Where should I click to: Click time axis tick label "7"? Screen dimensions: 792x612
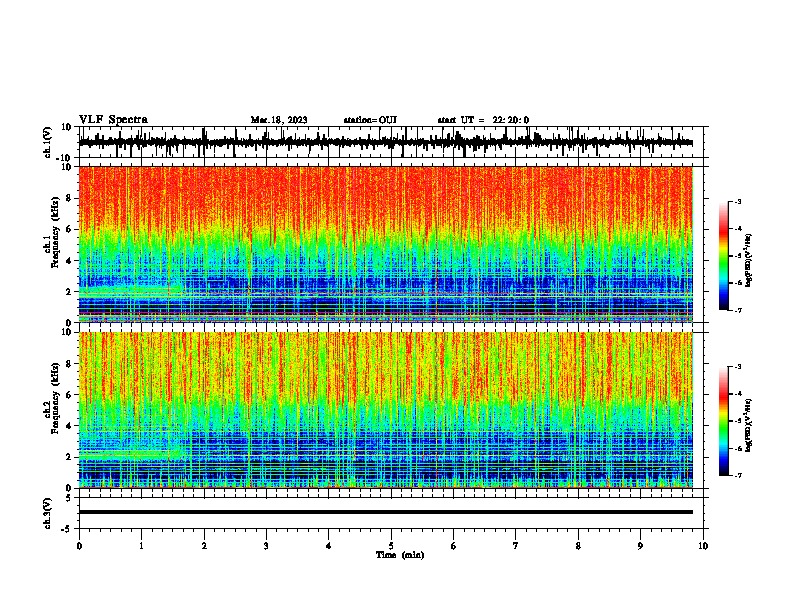click(516, 546)
